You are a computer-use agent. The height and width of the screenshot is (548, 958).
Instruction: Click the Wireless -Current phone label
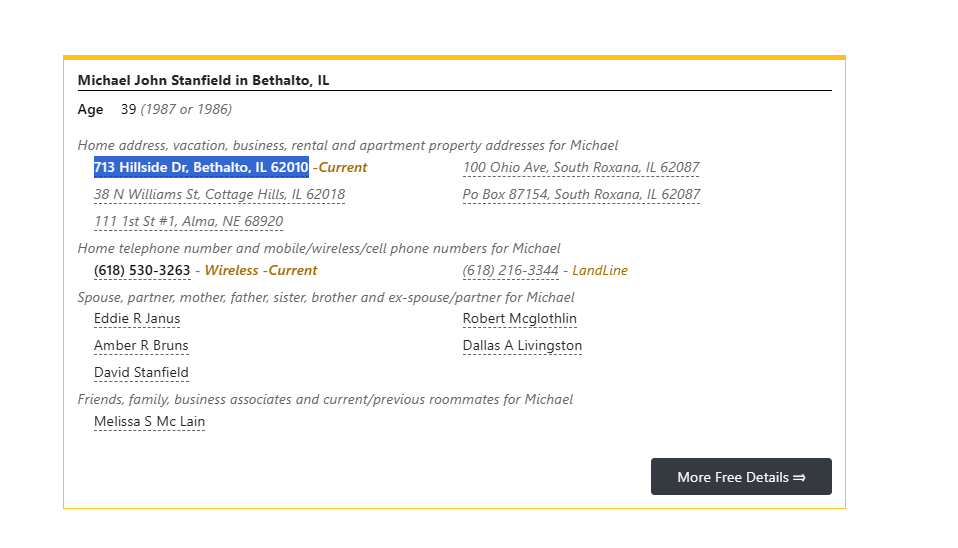point(260,270)
